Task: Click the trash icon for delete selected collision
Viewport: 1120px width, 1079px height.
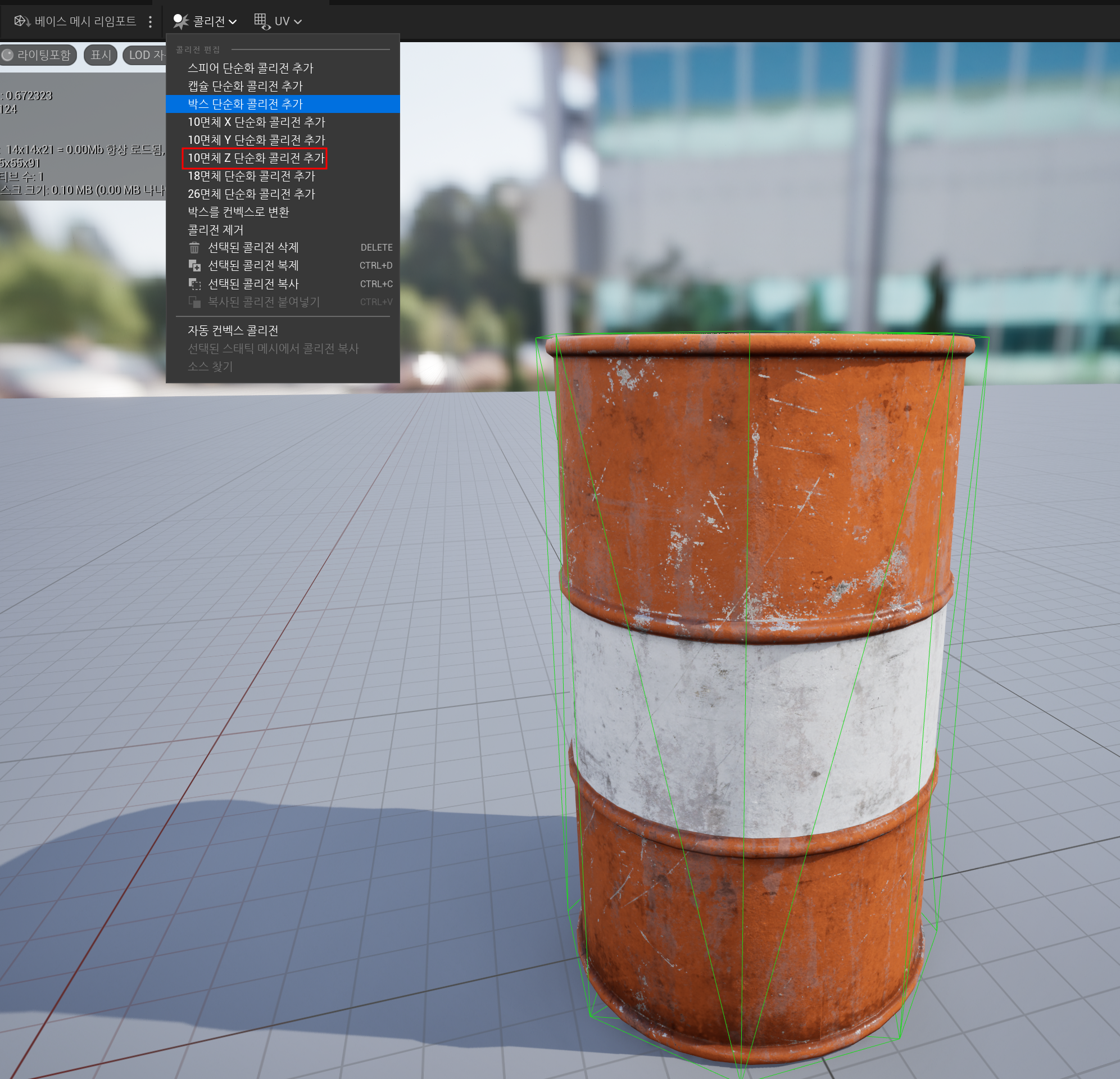Action: point(194,247)
